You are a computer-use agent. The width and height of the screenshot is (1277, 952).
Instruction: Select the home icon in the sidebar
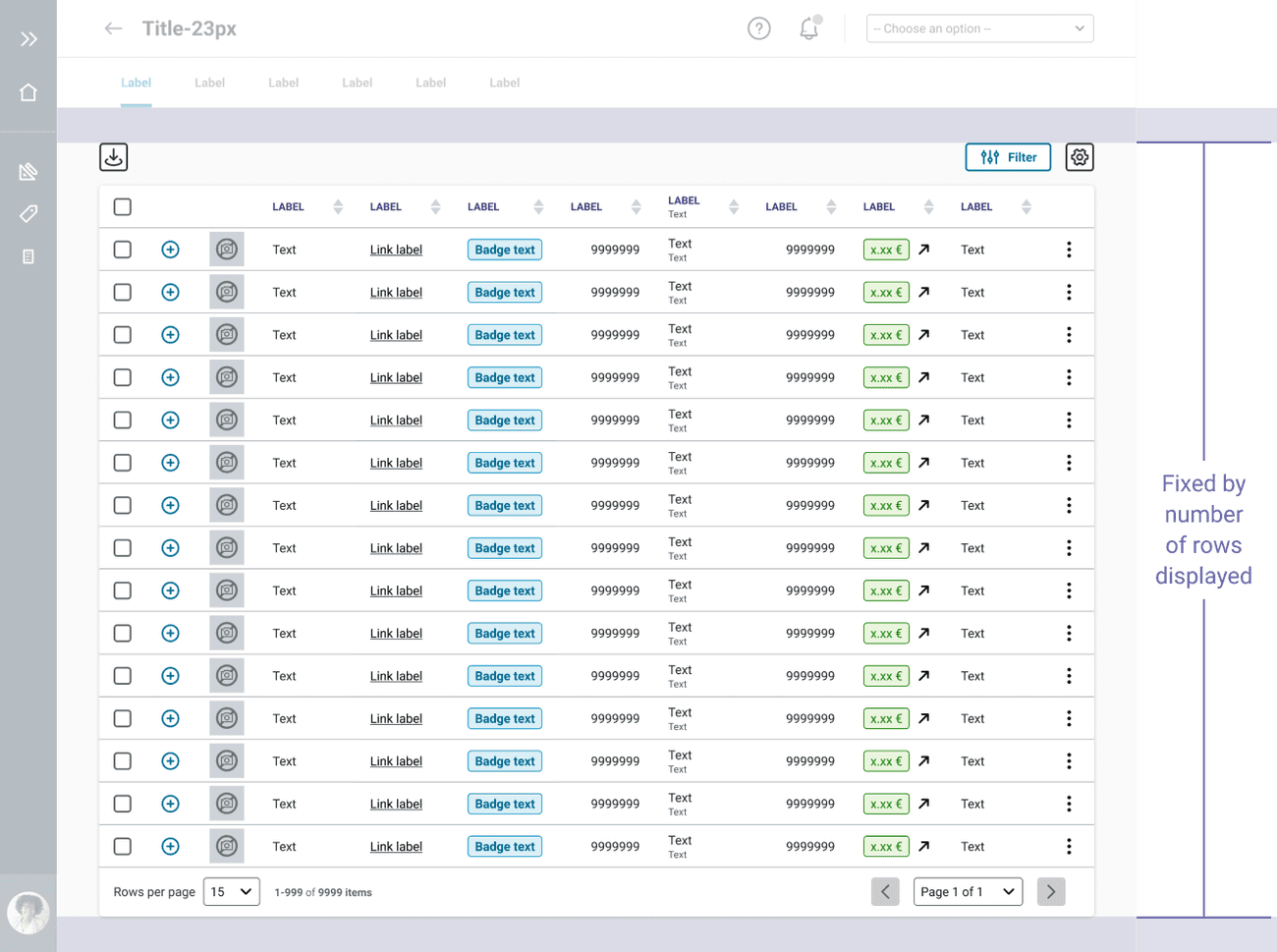(x=28, y=91)
